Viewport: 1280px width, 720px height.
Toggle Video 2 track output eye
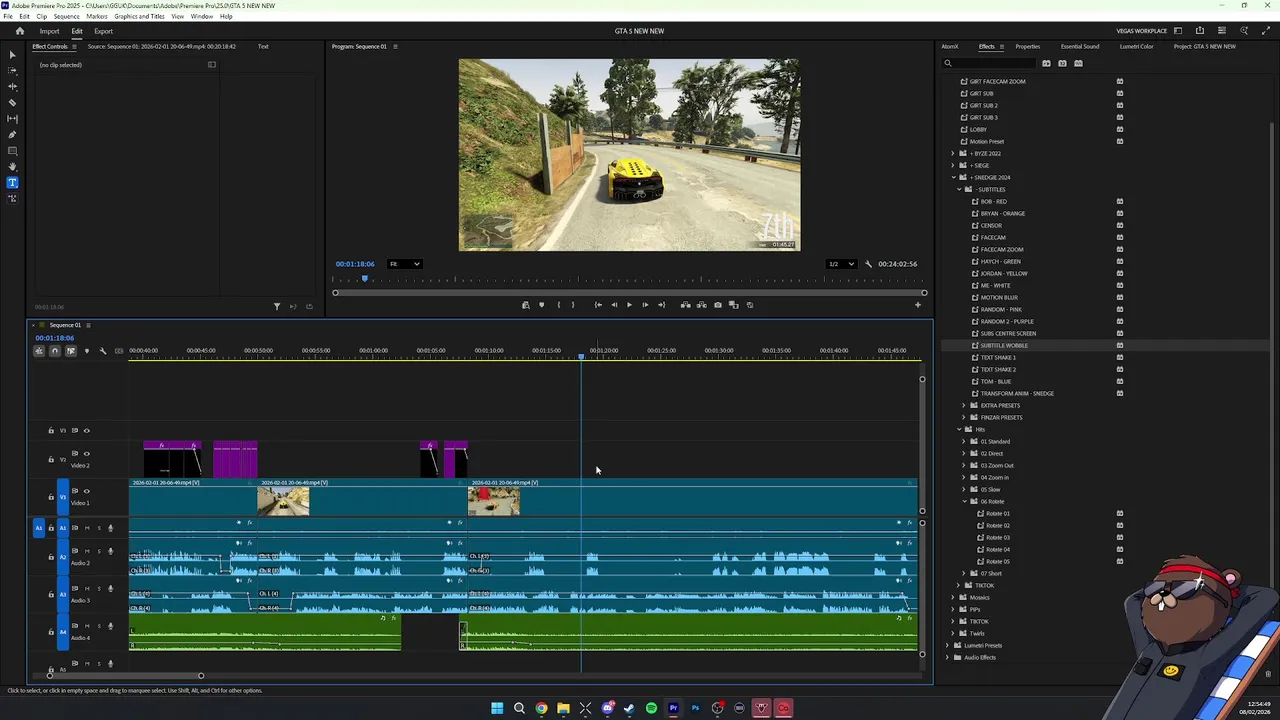[x=86, y=454]
